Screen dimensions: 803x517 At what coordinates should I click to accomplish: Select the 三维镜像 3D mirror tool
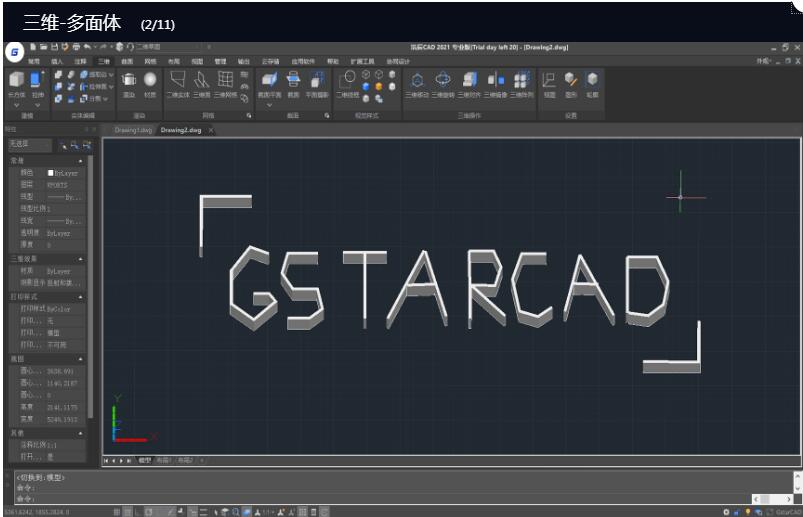coord(496,84)
